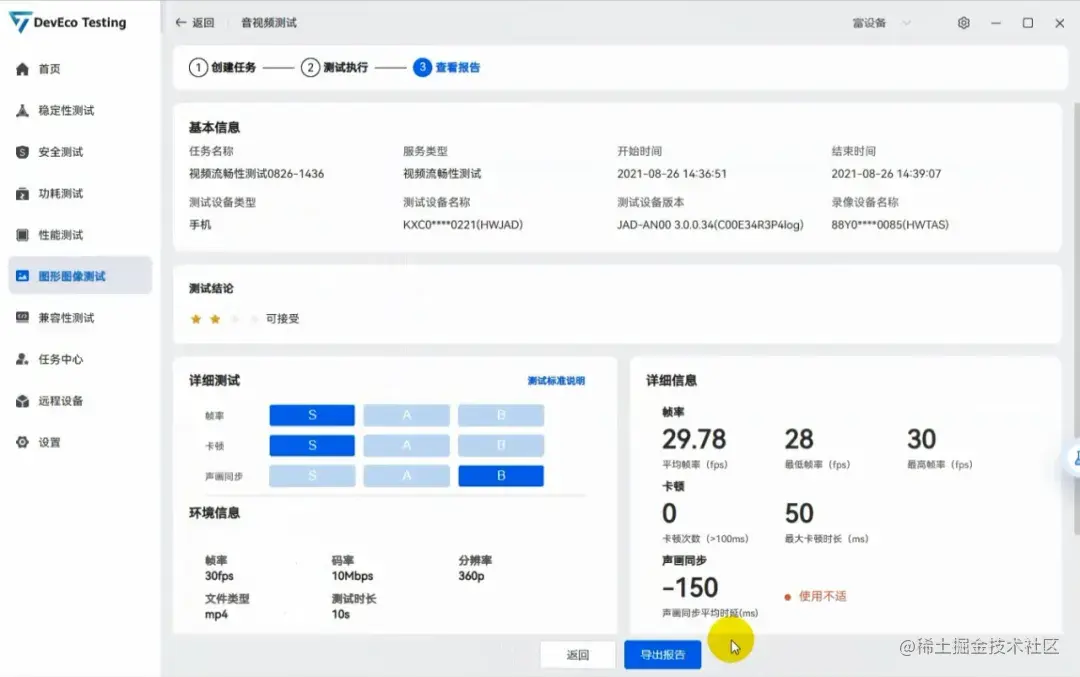Open the 设置 gear icon in sidebar
1080x677 pixels.
pyautogui.click(x=22, y=442)
